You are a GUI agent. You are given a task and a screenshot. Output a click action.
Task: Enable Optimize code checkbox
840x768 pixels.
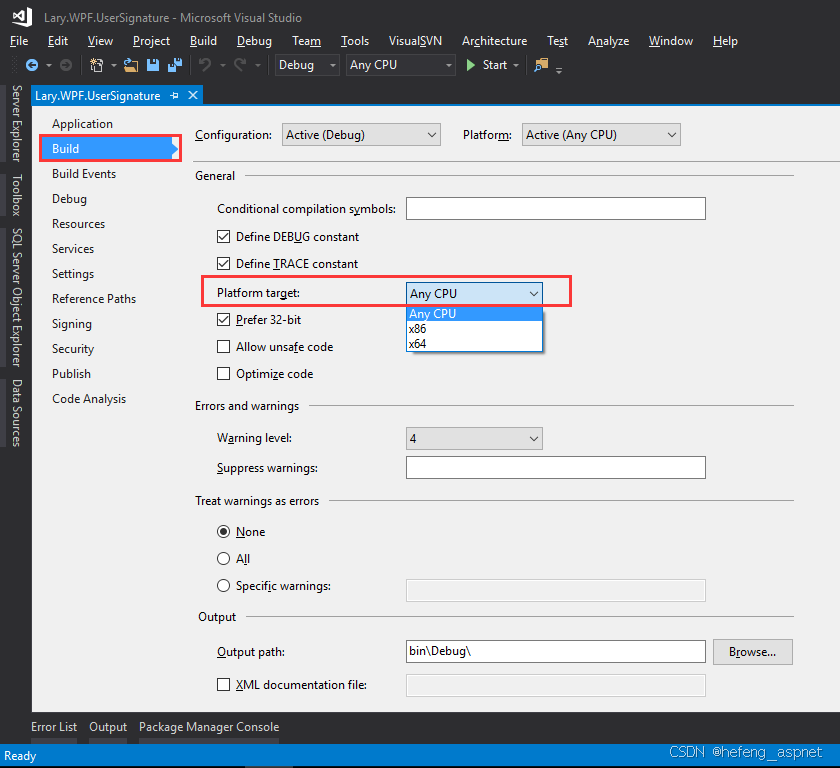click(223, 373)
